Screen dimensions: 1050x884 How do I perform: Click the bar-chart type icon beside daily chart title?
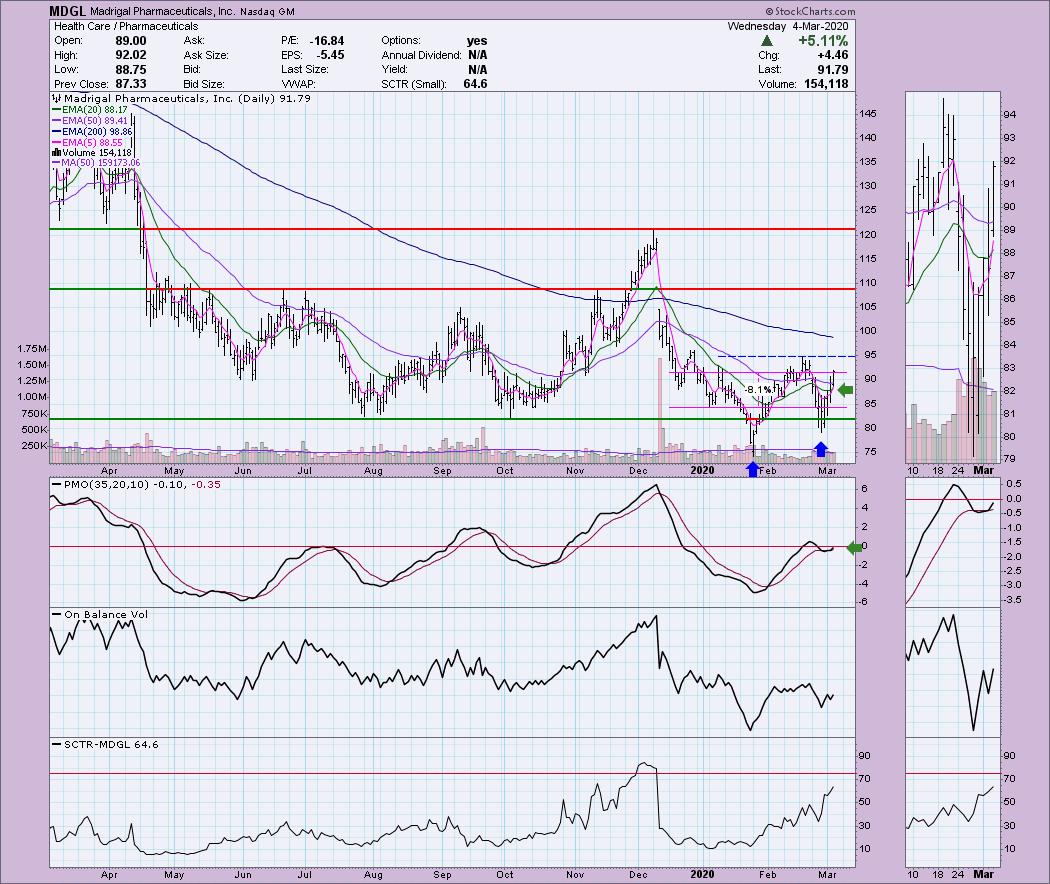point(56,98)
